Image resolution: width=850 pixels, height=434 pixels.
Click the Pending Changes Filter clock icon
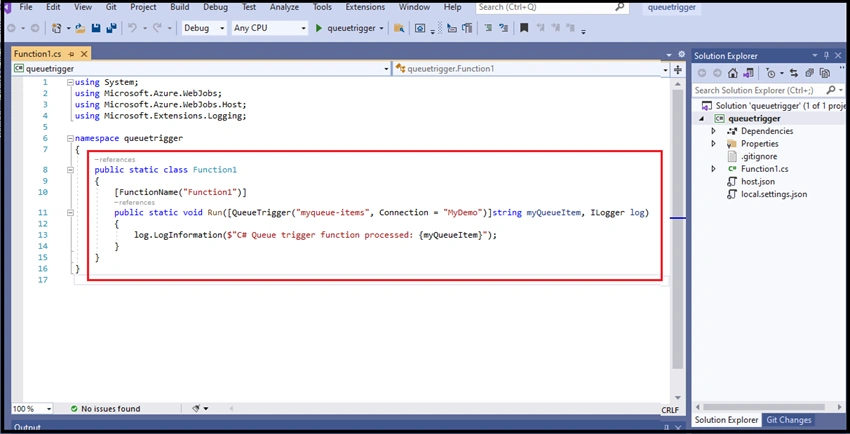coord(770,73)
